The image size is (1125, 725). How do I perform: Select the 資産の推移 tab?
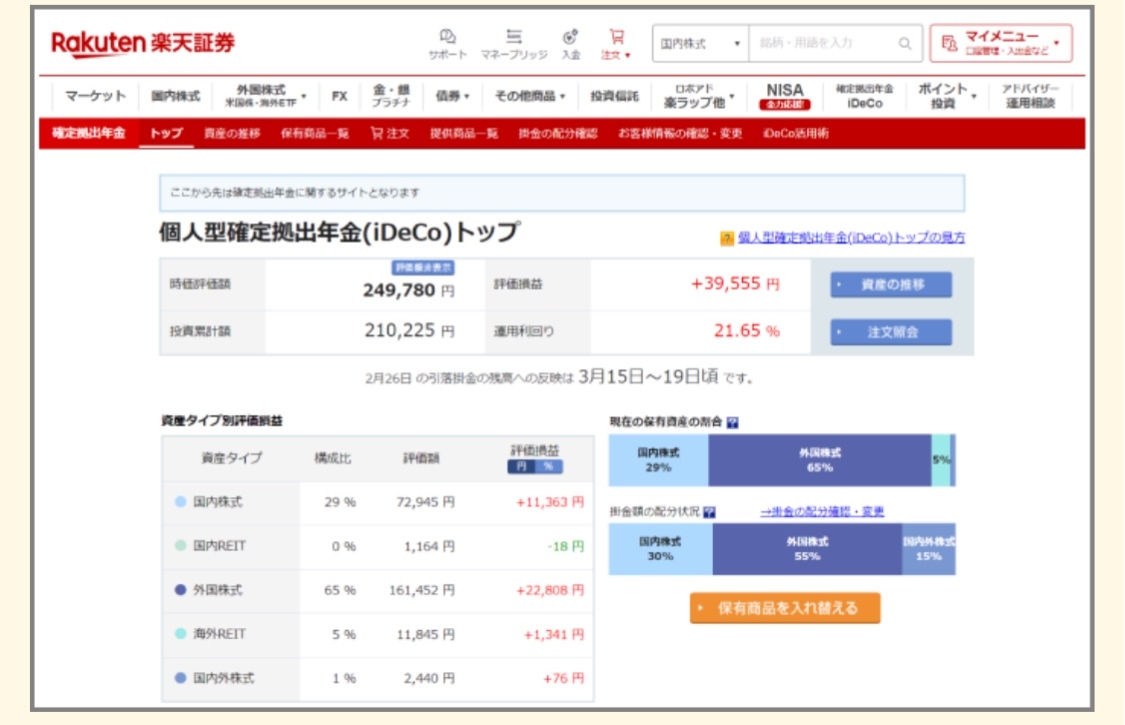coord(232,134)
